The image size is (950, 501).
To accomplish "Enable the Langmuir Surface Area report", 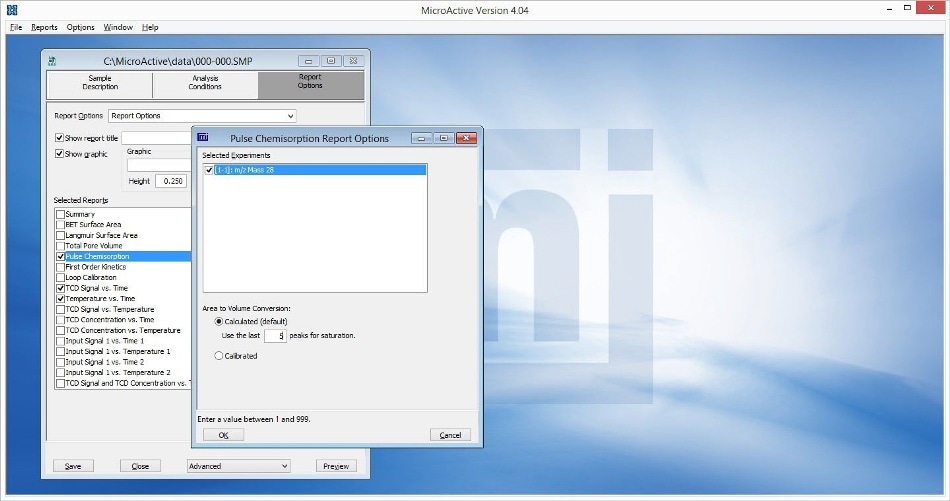I will point(60,235).
